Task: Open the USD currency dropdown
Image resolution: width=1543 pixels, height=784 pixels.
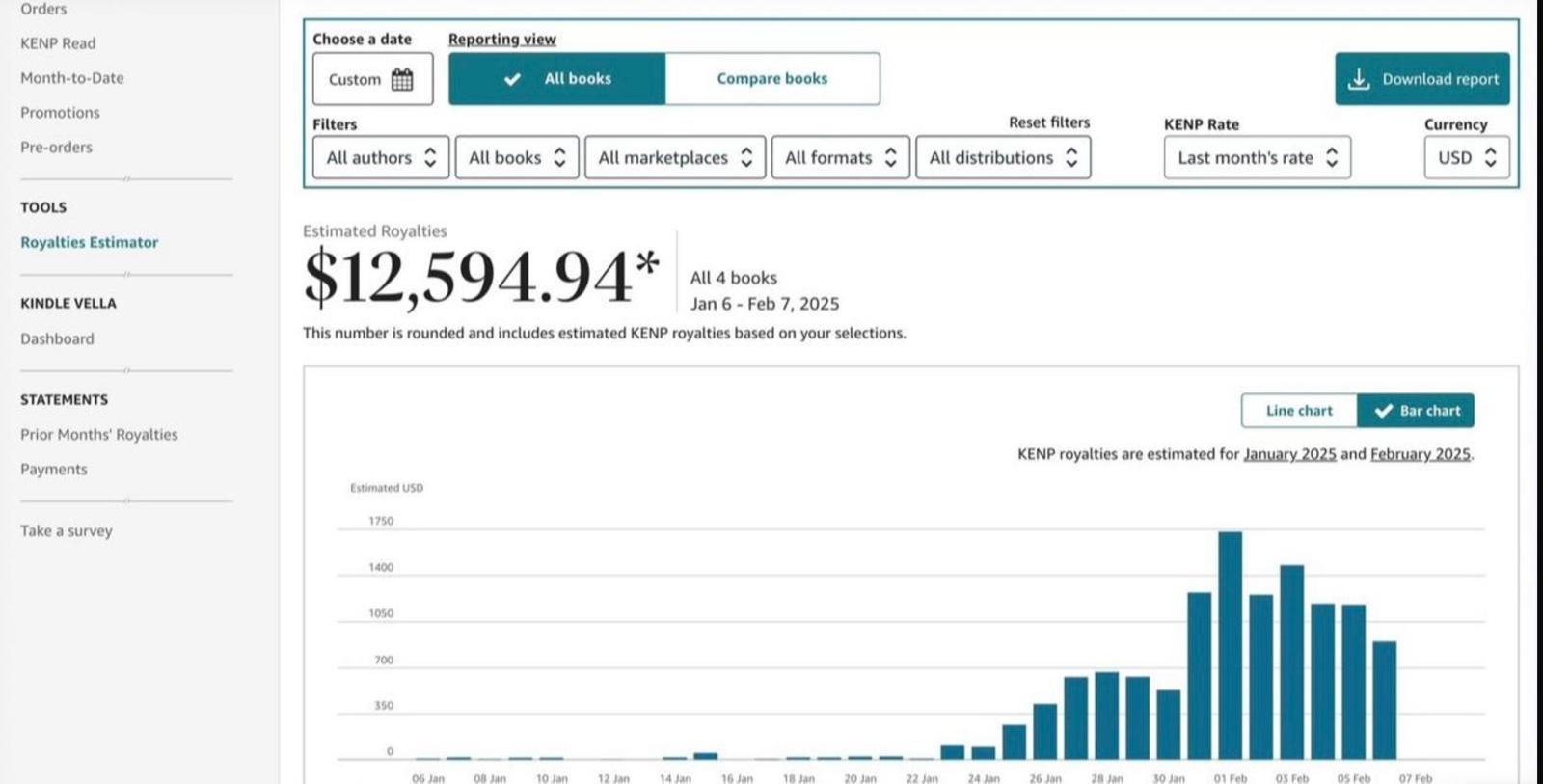Action: pos(1466,158)
